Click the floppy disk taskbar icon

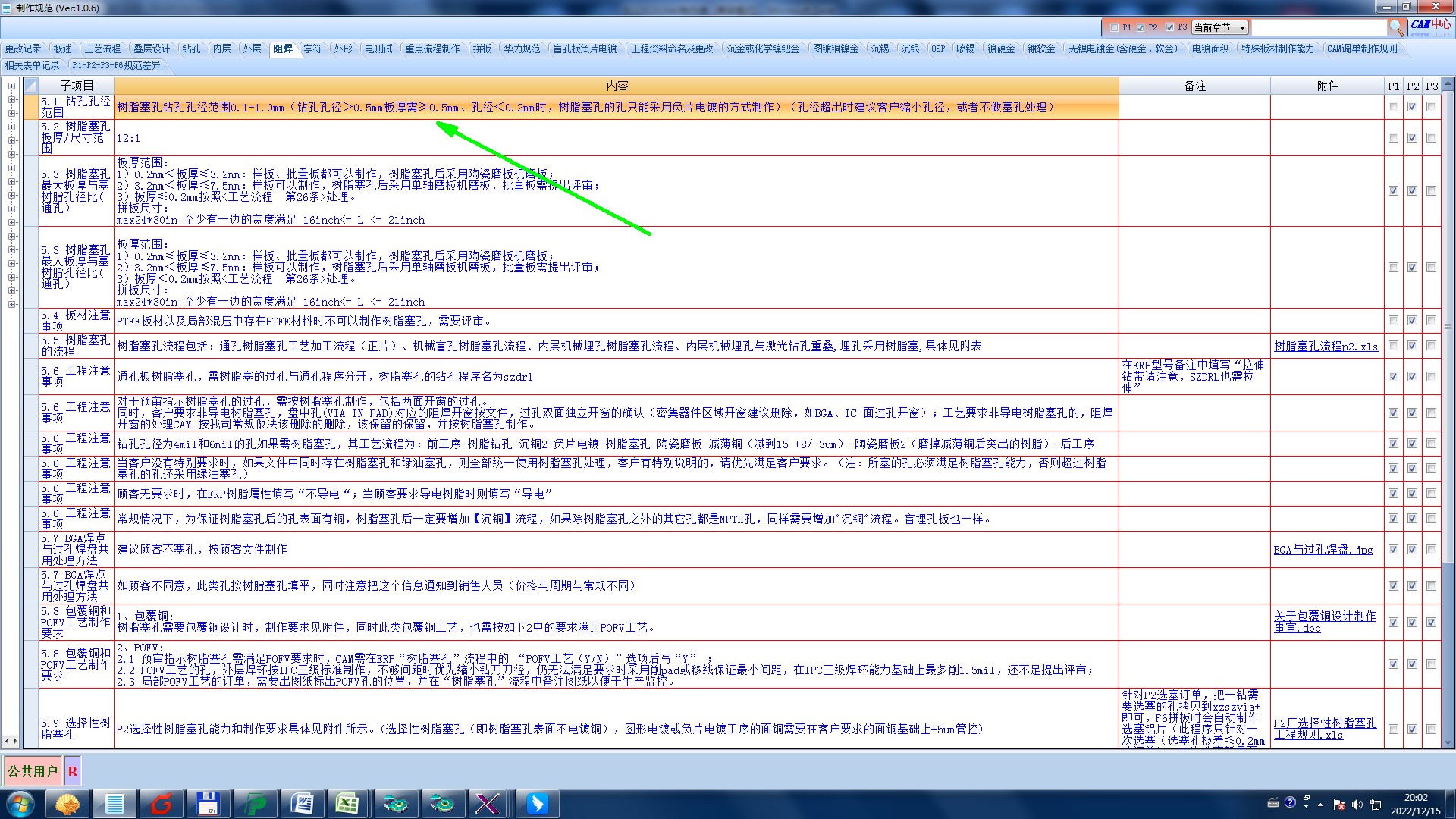[x=207, y=803]
